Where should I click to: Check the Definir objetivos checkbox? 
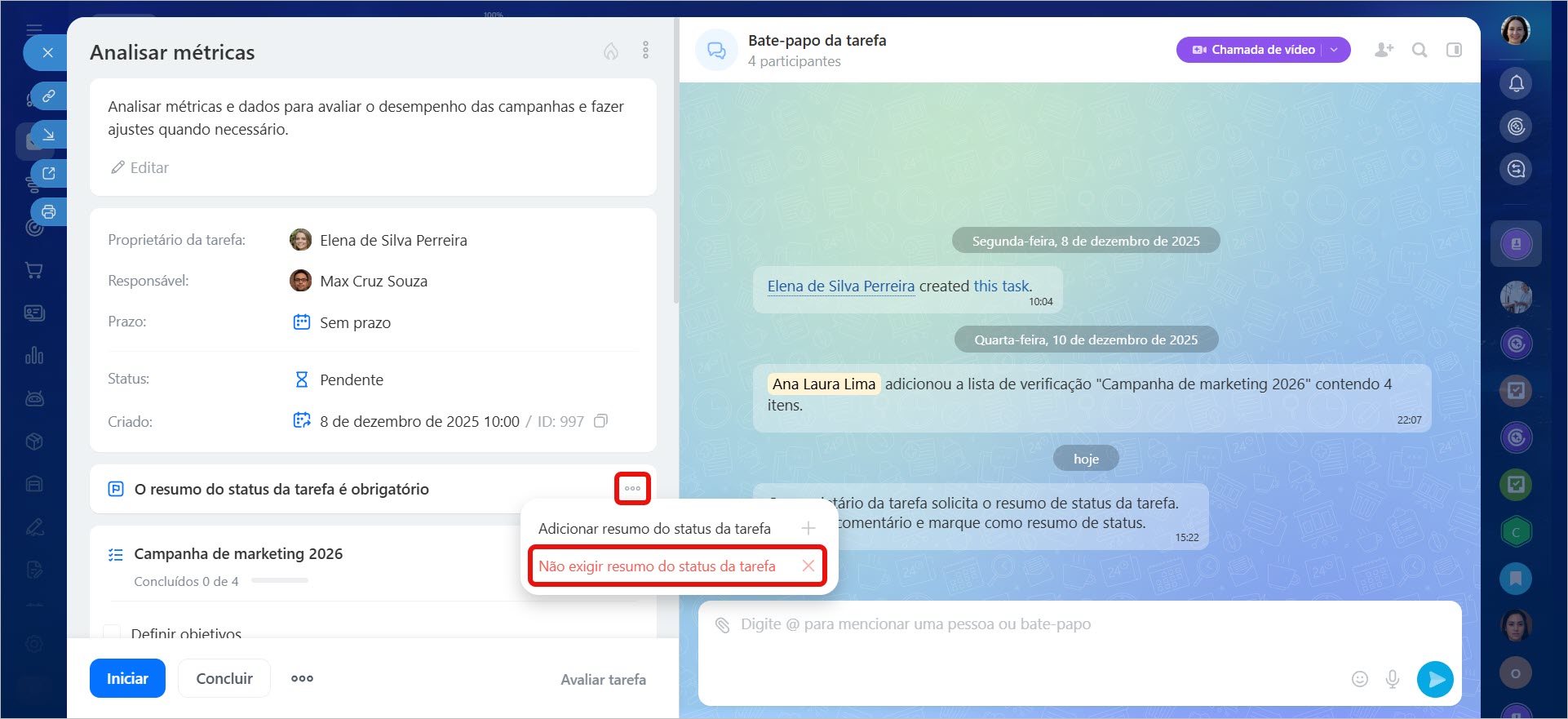coord(113,632)
